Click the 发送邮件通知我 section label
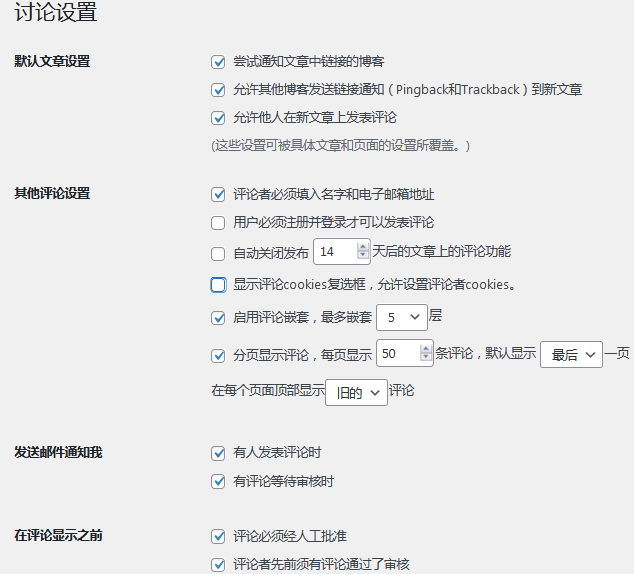634x574 pixels. pyautogui.click(x=58, y=452)
